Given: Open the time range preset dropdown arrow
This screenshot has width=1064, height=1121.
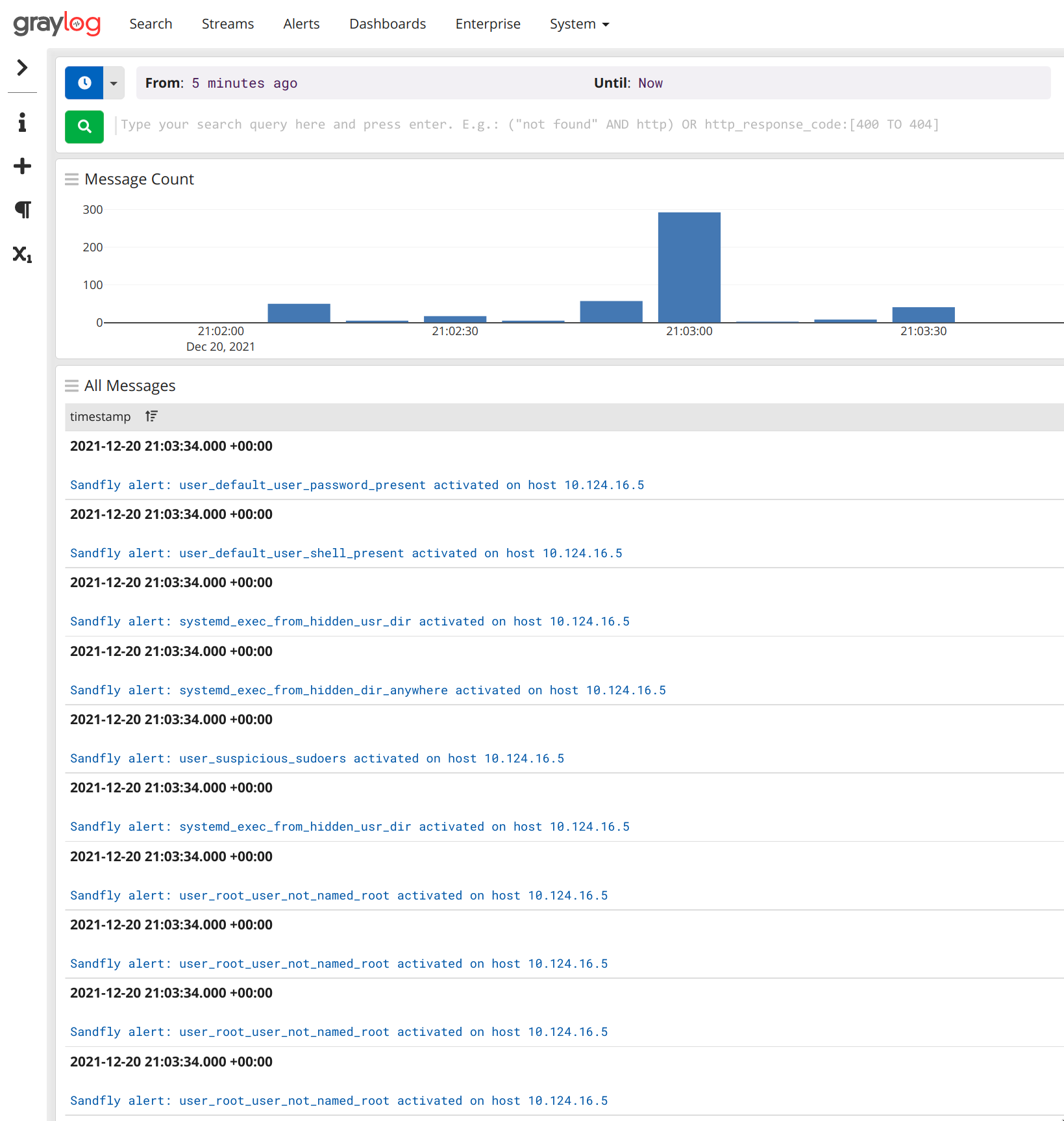Looking at the screenshot, I should pos(114,82).
